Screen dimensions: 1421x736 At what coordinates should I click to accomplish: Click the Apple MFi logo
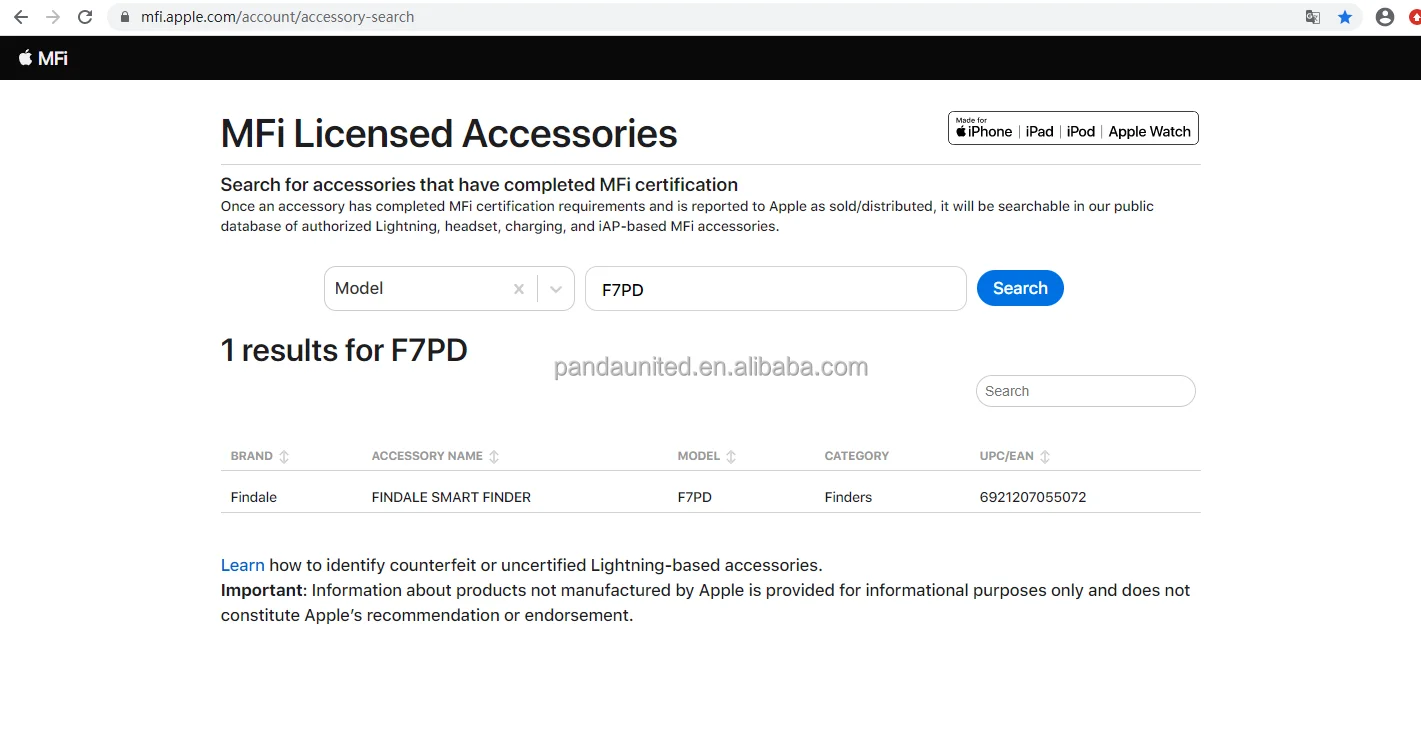click(43, 58)
